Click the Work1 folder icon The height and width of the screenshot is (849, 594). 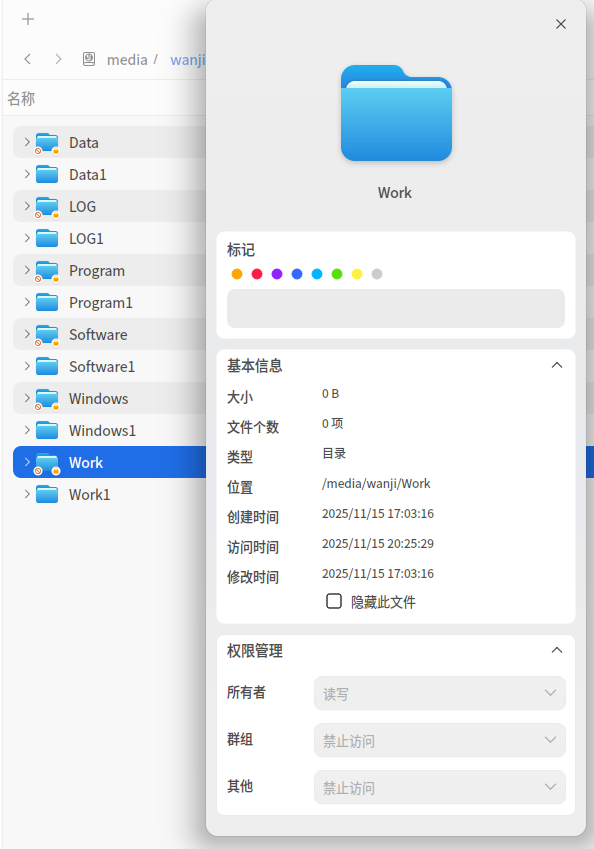tap(47, 494)
